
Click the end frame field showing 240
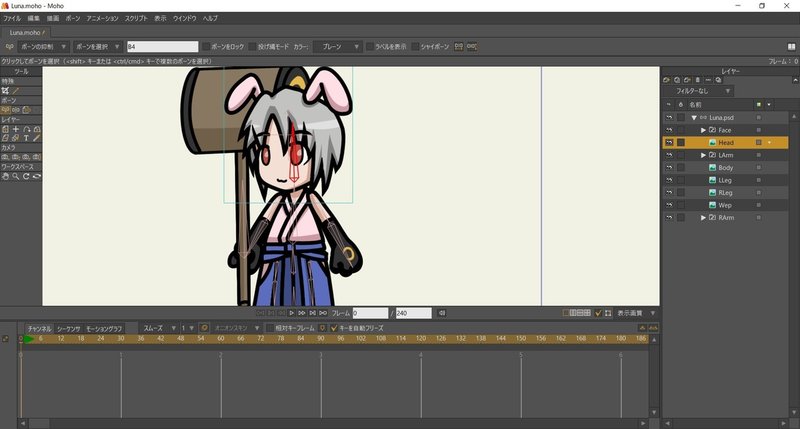click(x=414, y=313)
